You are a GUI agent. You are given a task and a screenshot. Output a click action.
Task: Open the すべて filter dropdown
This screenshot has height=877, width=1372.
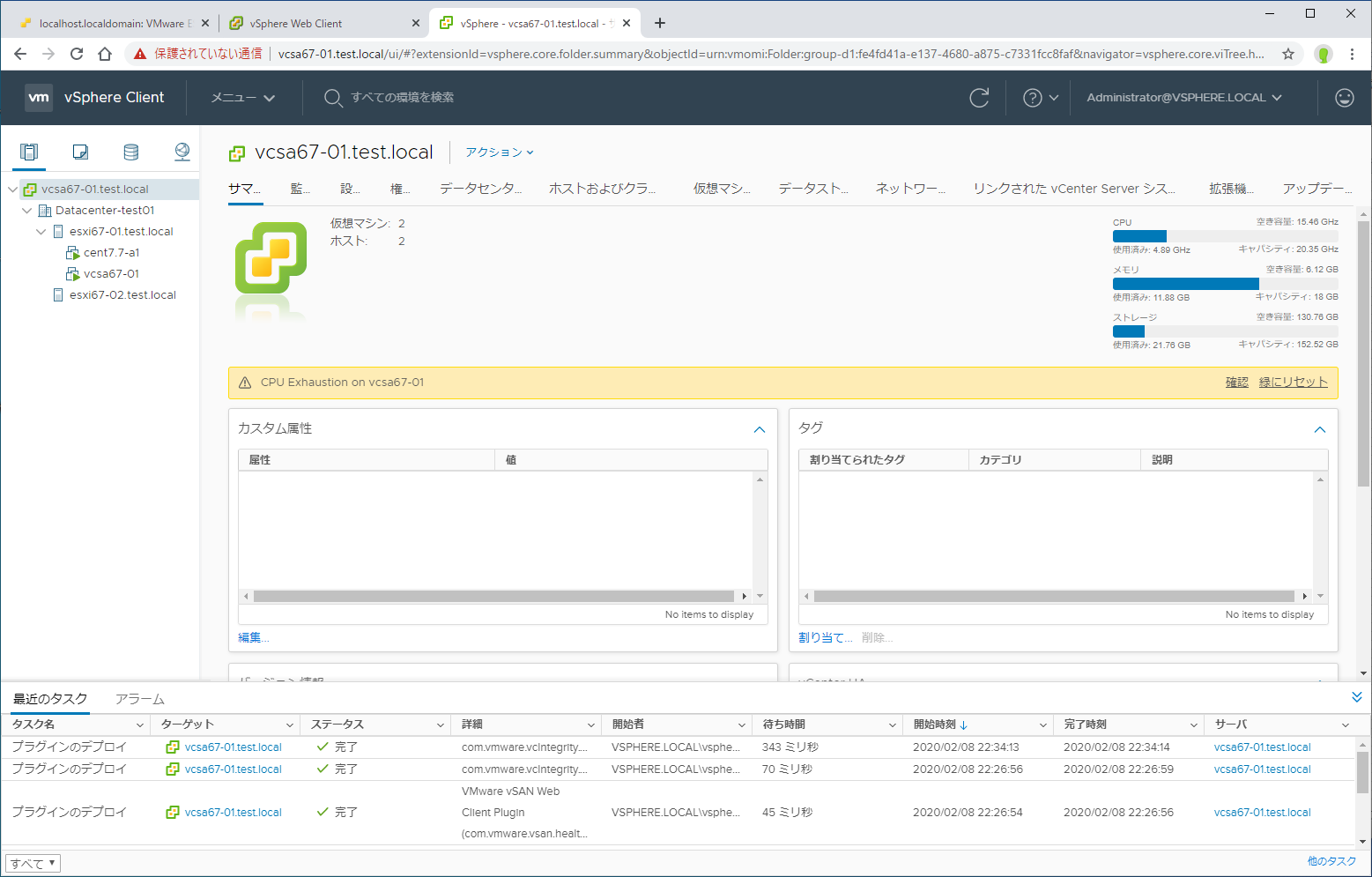coord(33,864)
